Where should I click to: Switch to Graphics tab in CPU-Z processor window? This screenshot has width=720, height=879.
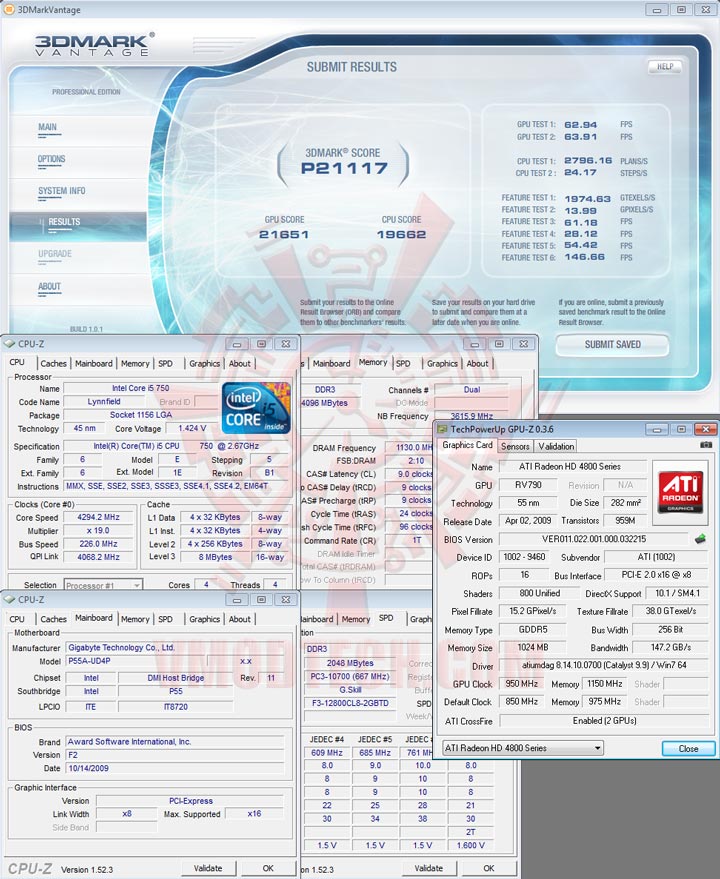point(204,363)
